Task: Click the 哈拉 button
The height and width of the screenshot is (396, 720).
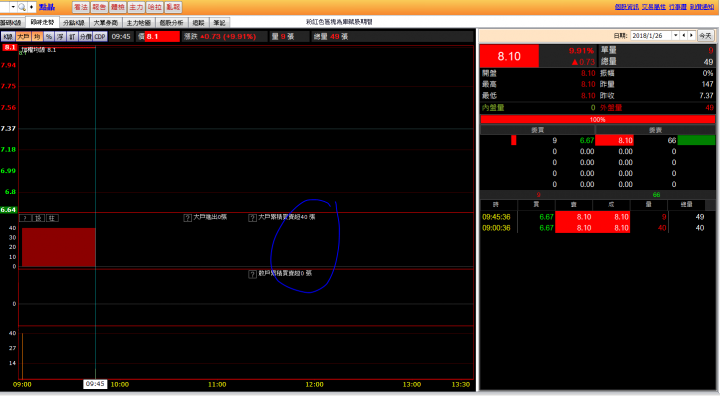Action: point(155,7)
